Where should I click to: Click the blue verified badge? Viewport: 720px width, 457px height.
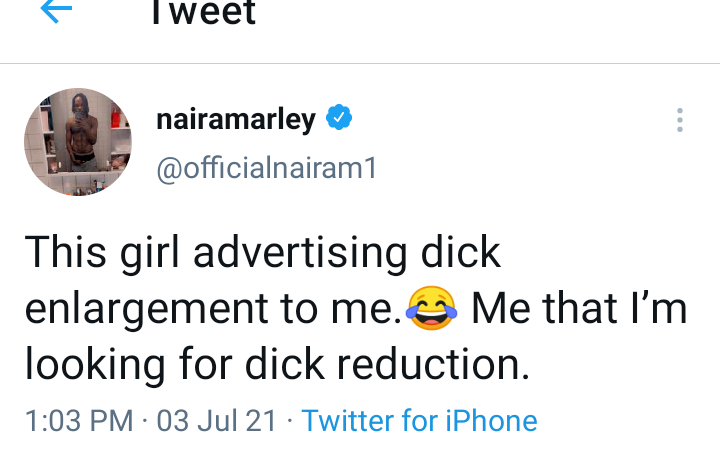tap(340, 120)
